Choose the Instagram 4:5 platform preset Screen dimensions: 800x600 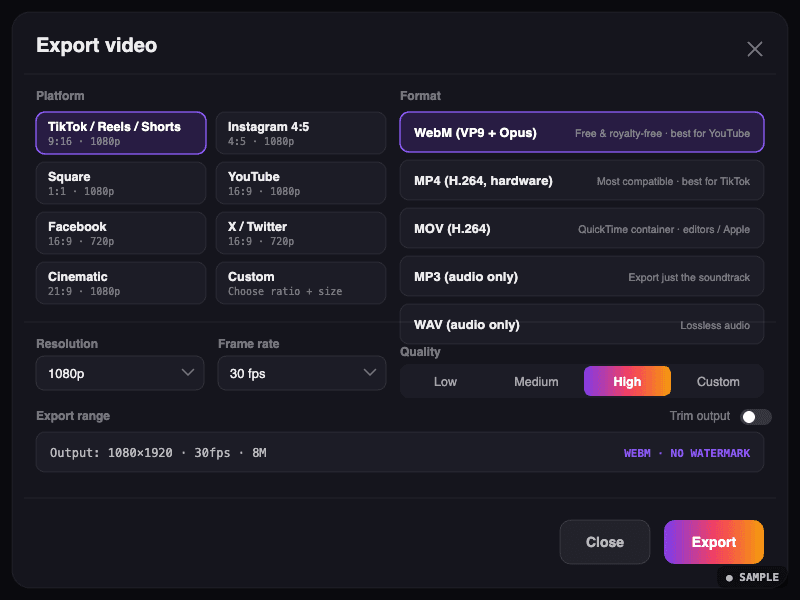301,133
